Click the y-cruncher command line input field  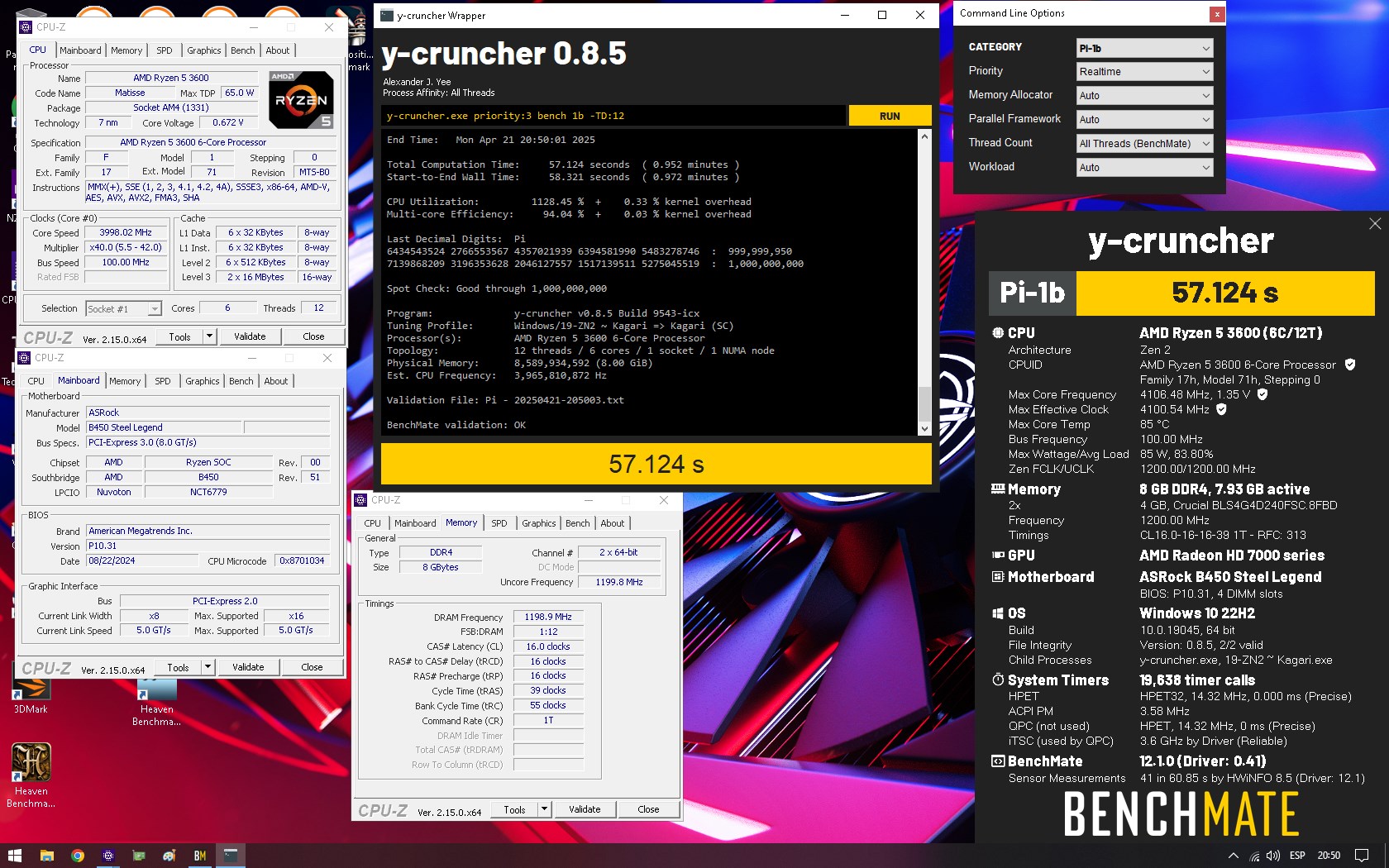[613, 116]
